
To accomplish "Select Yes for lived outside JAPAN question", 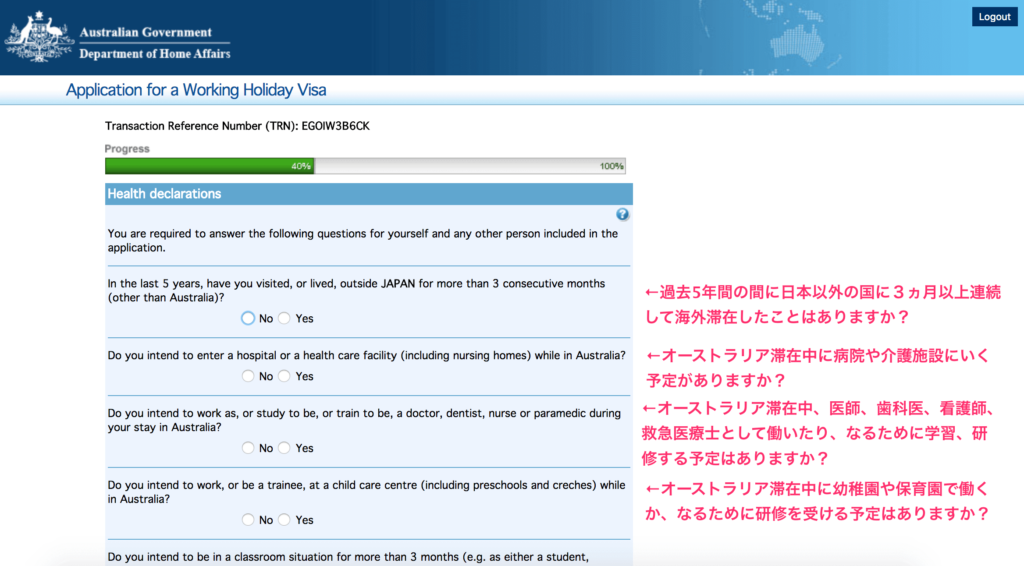I will click(284, 318).
